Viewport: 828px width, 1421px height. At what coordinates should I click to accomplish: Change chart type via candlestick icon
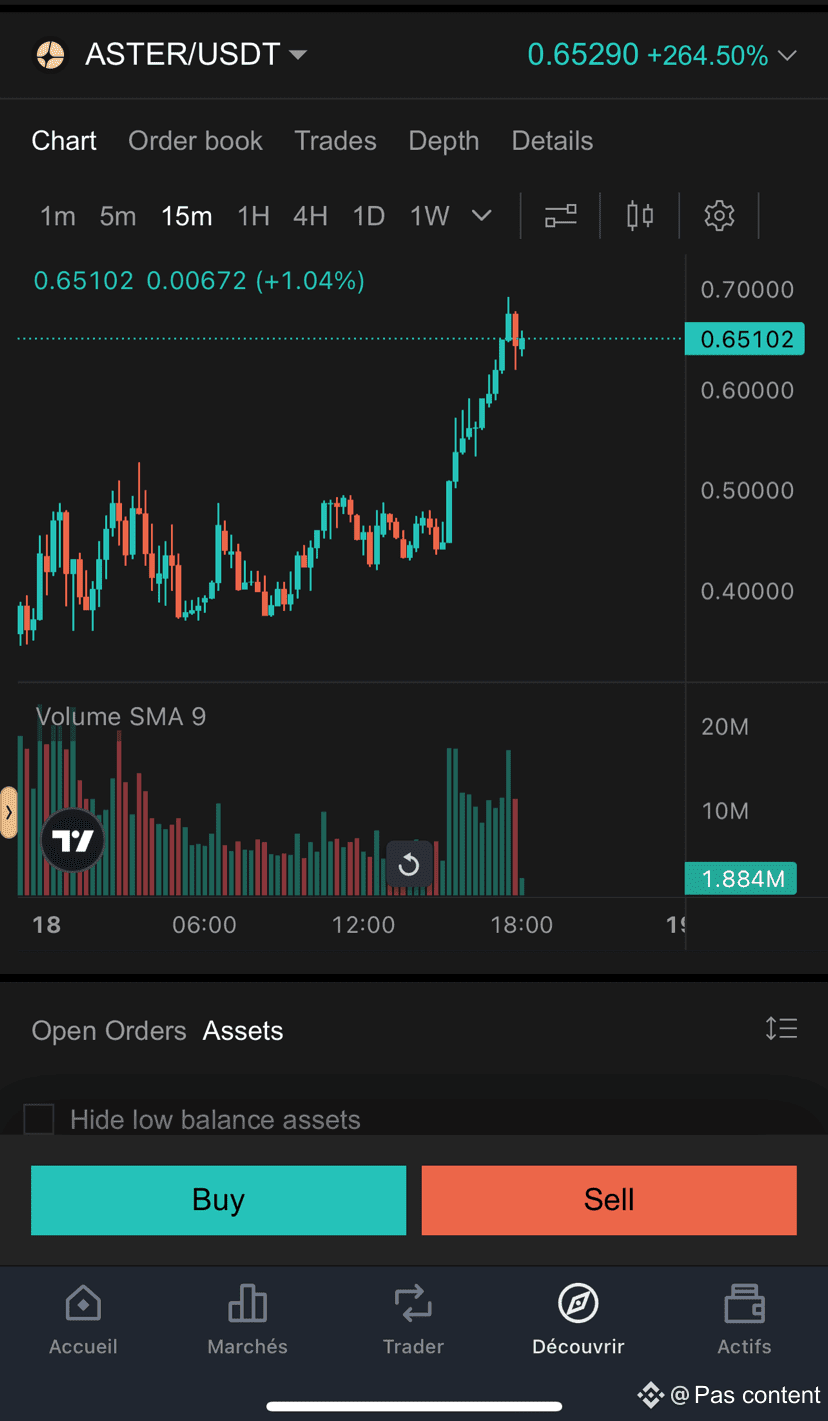pyautogui.click(x=640, y=215)
